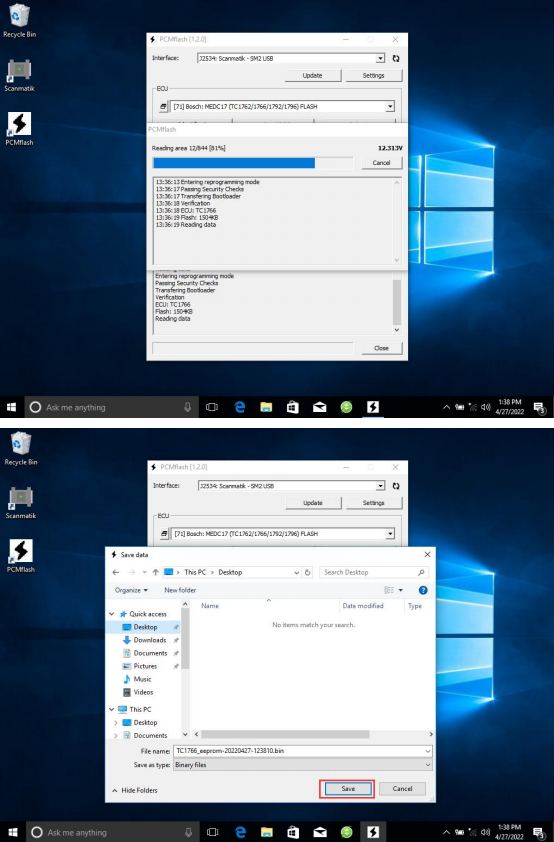The width and height of the screenshot is (554, 842).
Task: Select Videos in the navigation pane
Action: click(x=143, y=692)
